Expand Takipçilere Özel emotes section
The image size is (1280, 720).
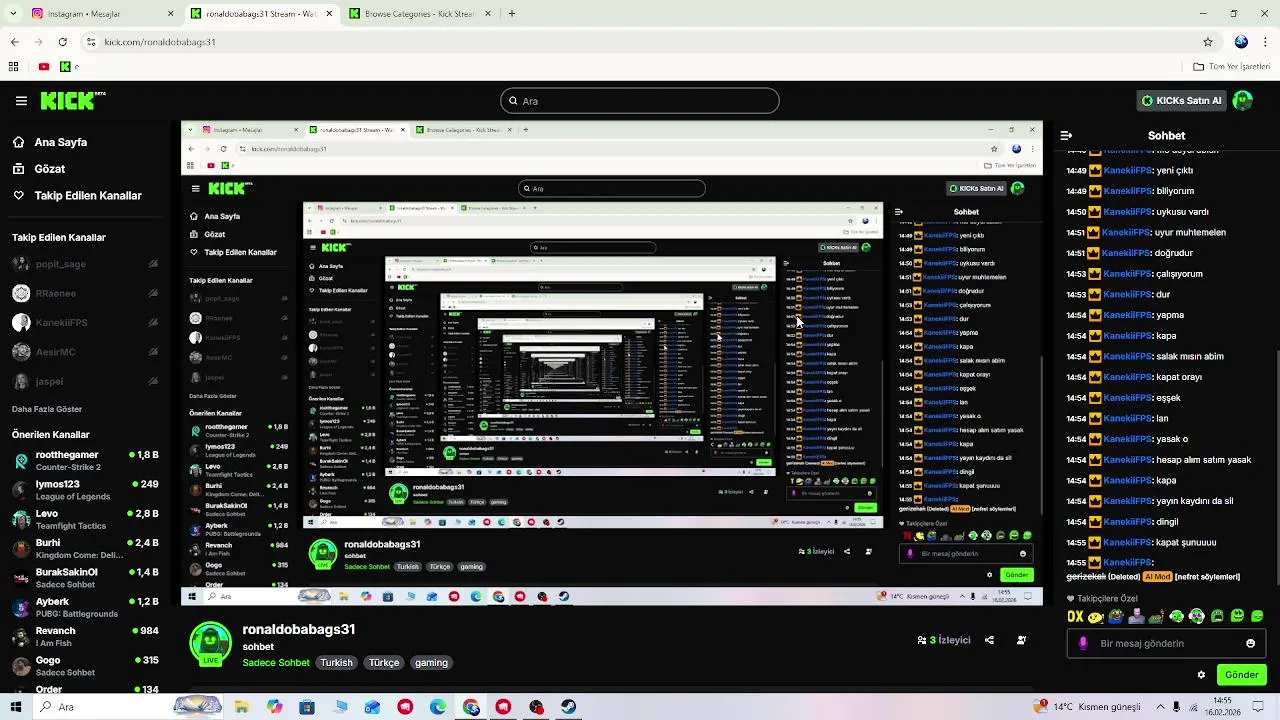[x=1102, y=599]
